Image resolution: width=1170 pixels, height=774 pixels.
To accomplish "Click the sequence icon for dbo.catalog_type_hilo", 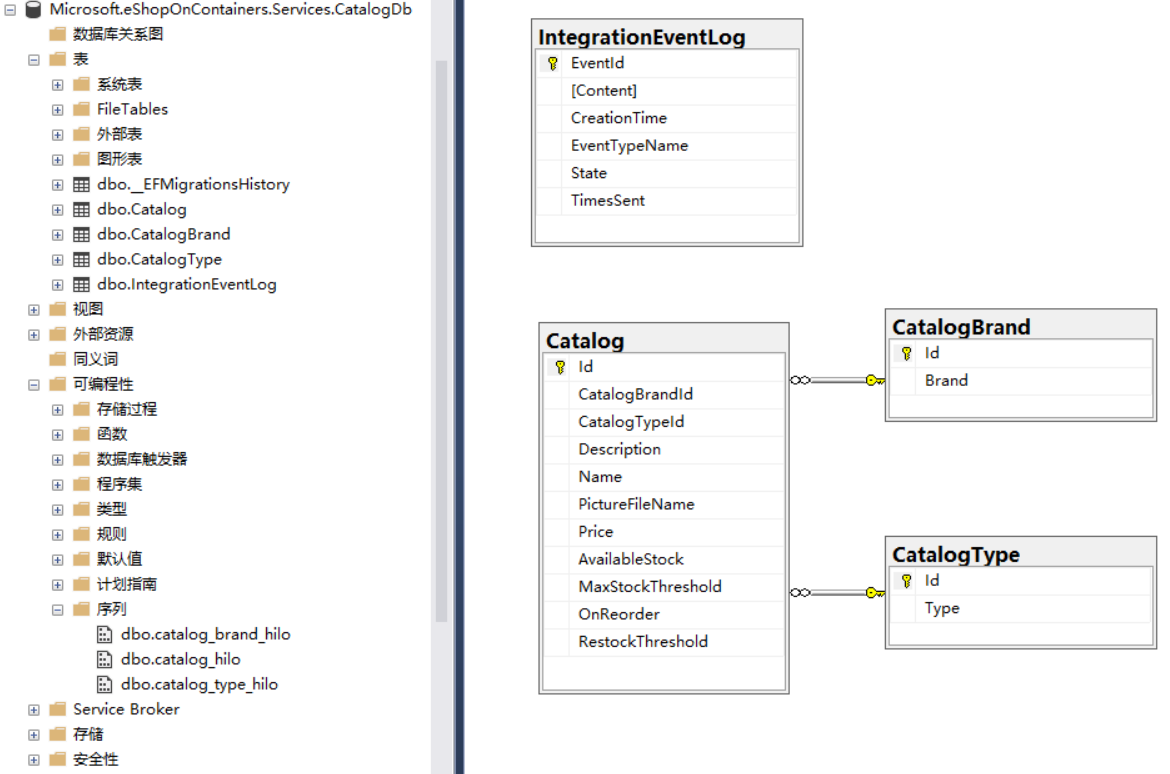I will coord(103,684).
